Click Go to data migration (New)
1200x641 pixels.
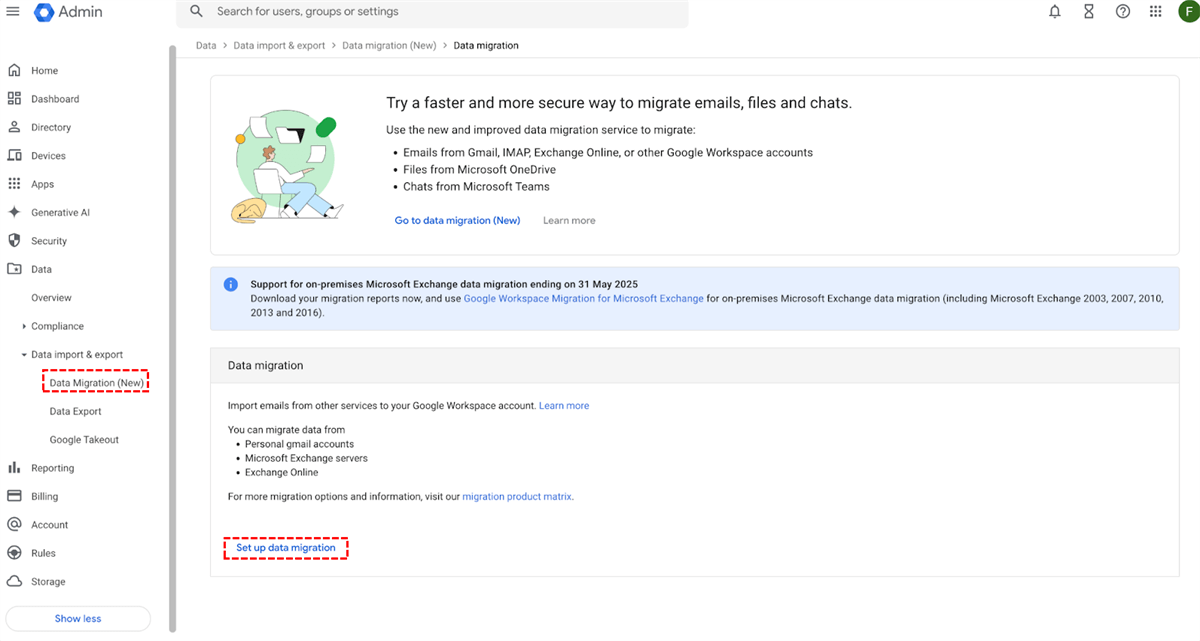point(457,220)
